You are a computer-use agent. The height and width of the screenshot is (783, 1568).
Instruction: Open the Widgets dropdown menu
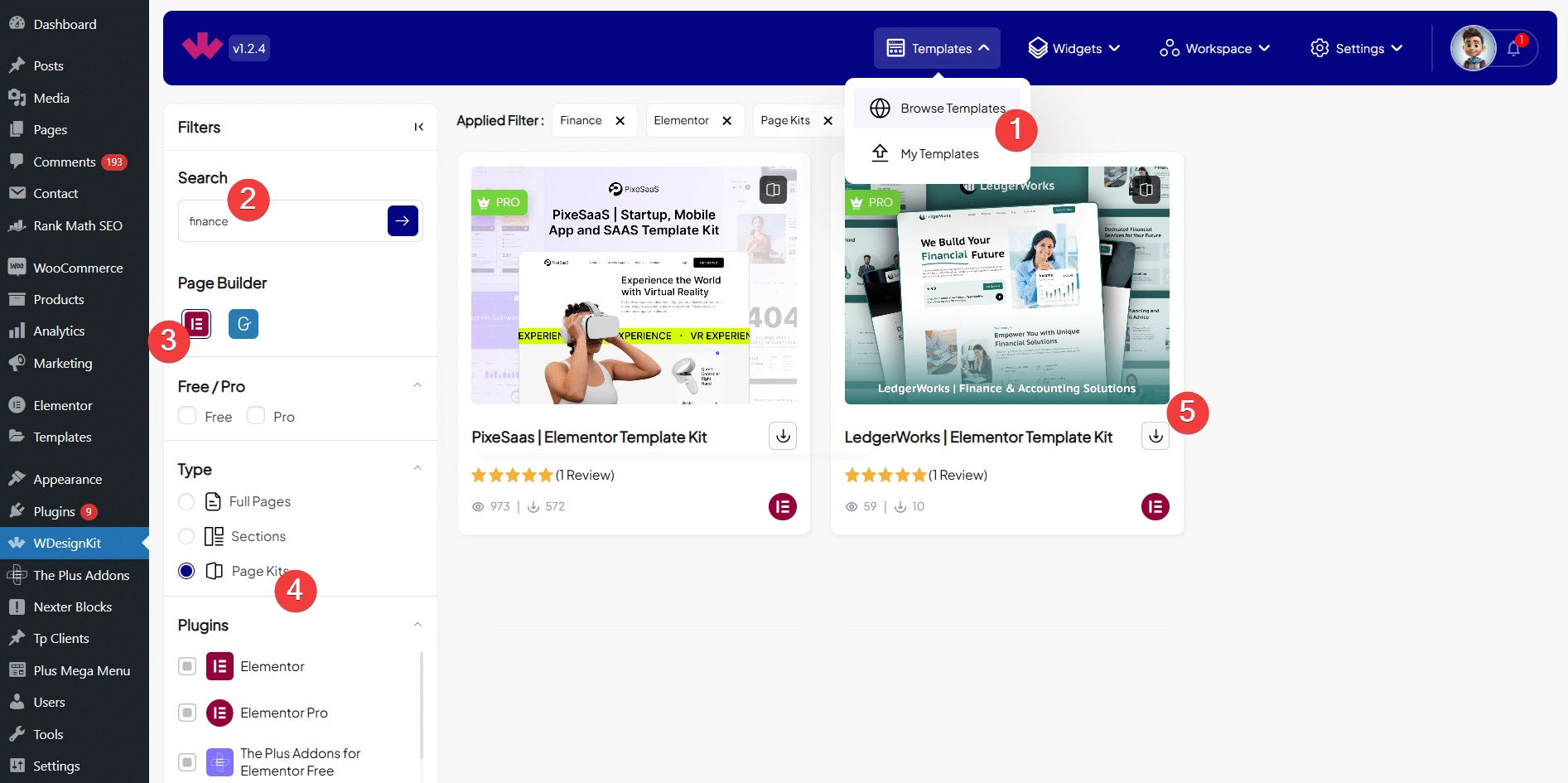(1074, 49)
